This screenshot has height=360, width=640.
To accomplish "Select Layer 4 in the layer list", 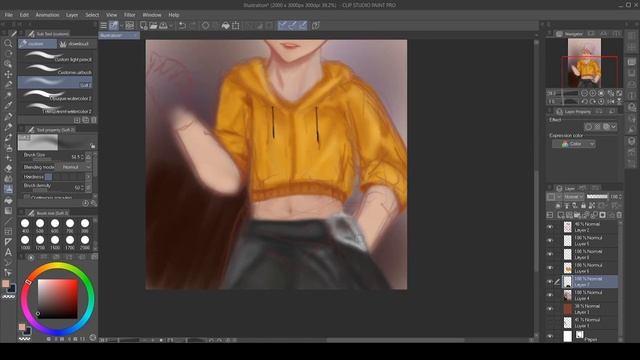I will coord(590,296).
